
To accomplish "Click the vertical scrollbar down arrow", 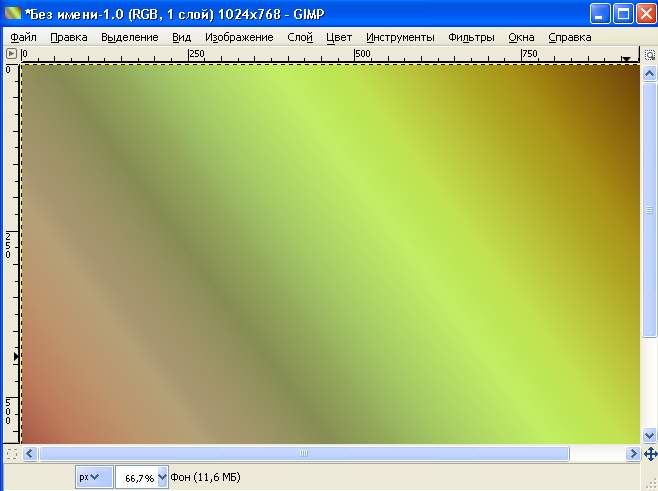I will pos(649,435).
